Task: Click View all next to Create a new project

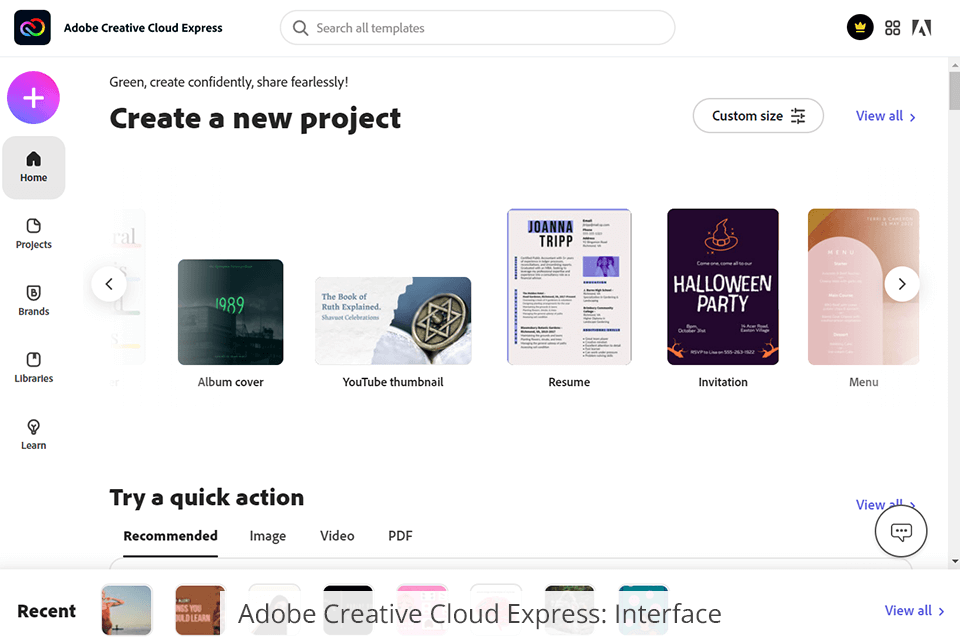Action: [x=885, y=116]
